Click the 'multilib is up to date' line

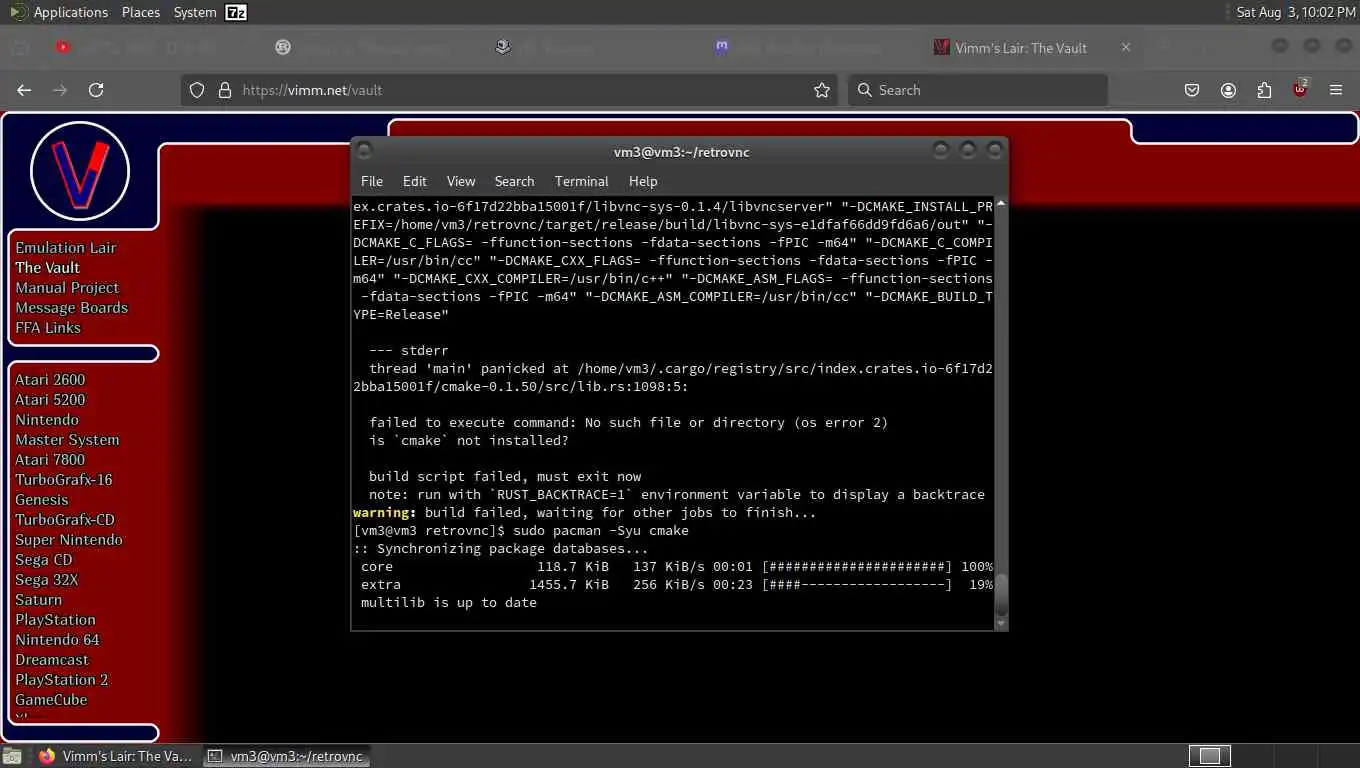pos(449,602)
